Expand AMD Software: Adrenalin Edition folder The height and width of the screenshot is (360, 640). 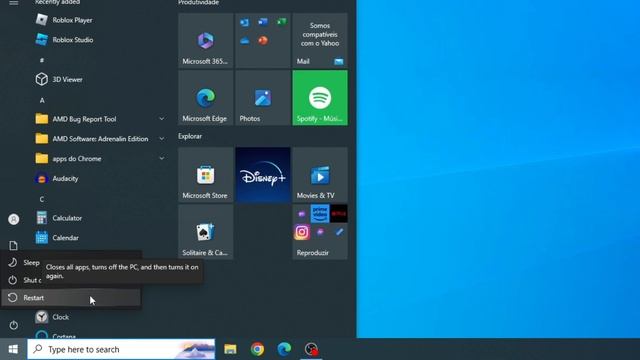[x=162, y=139]
